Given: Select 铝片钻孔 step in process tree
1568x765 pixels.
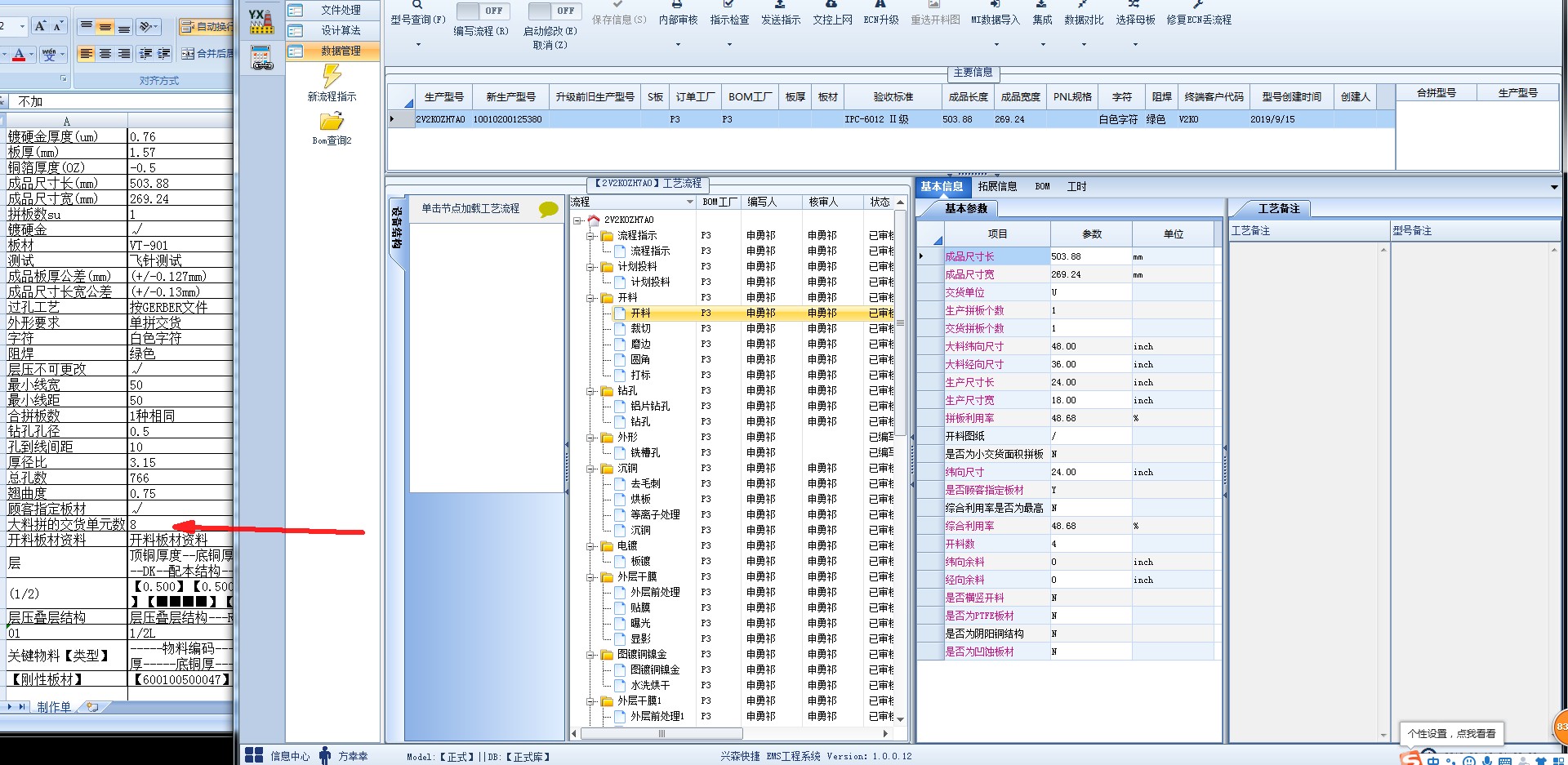Looking at the screenshot, I should [x=650, y=406].
